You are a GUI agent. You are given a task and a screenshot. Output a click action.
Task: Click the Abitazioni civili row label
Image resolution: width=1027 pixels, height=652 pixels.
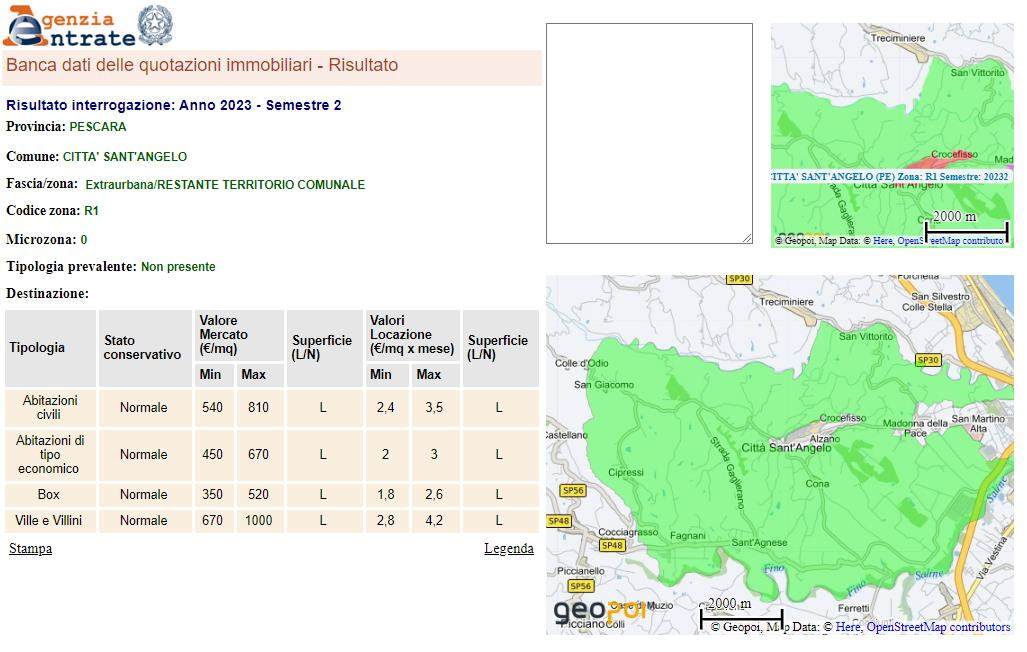50,407
